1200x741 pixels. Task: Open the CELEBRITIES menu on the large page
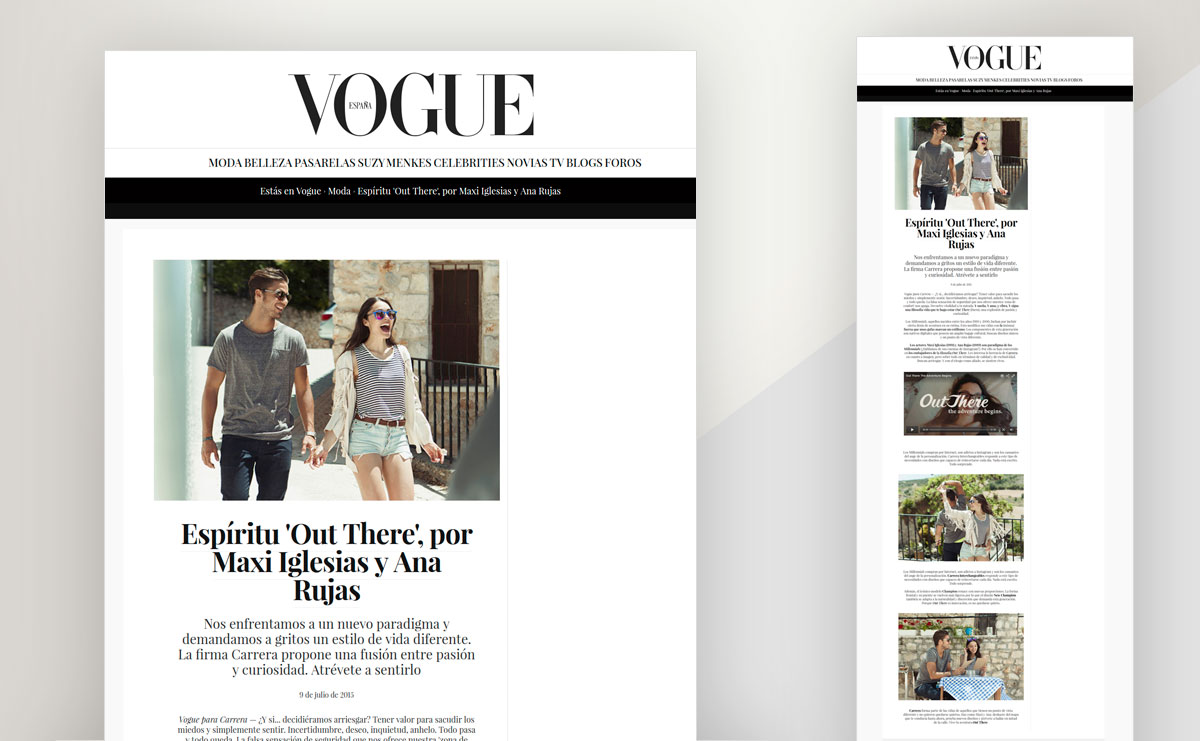click(x=469, y=163)
